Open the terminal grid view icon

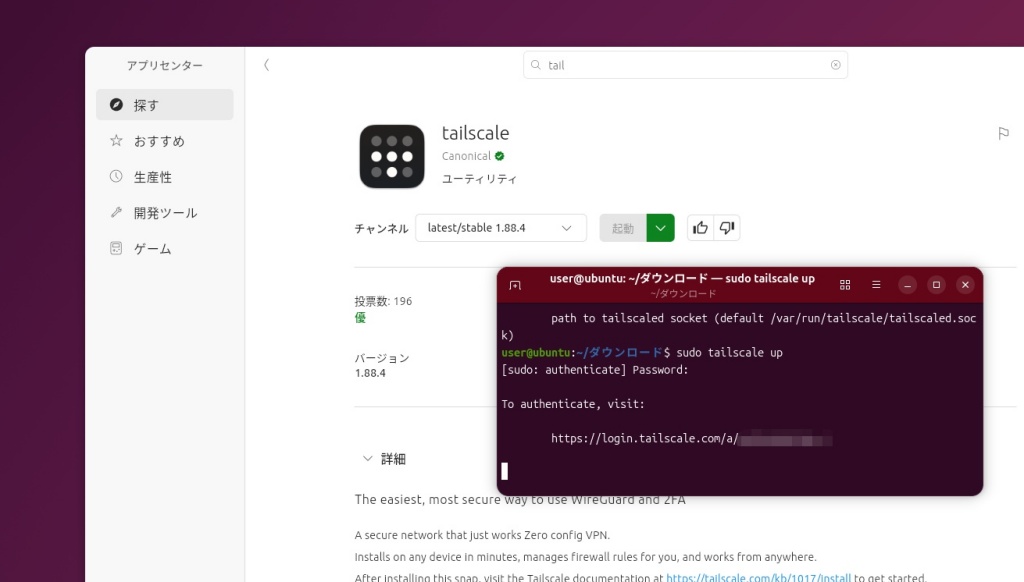[845, 285]
